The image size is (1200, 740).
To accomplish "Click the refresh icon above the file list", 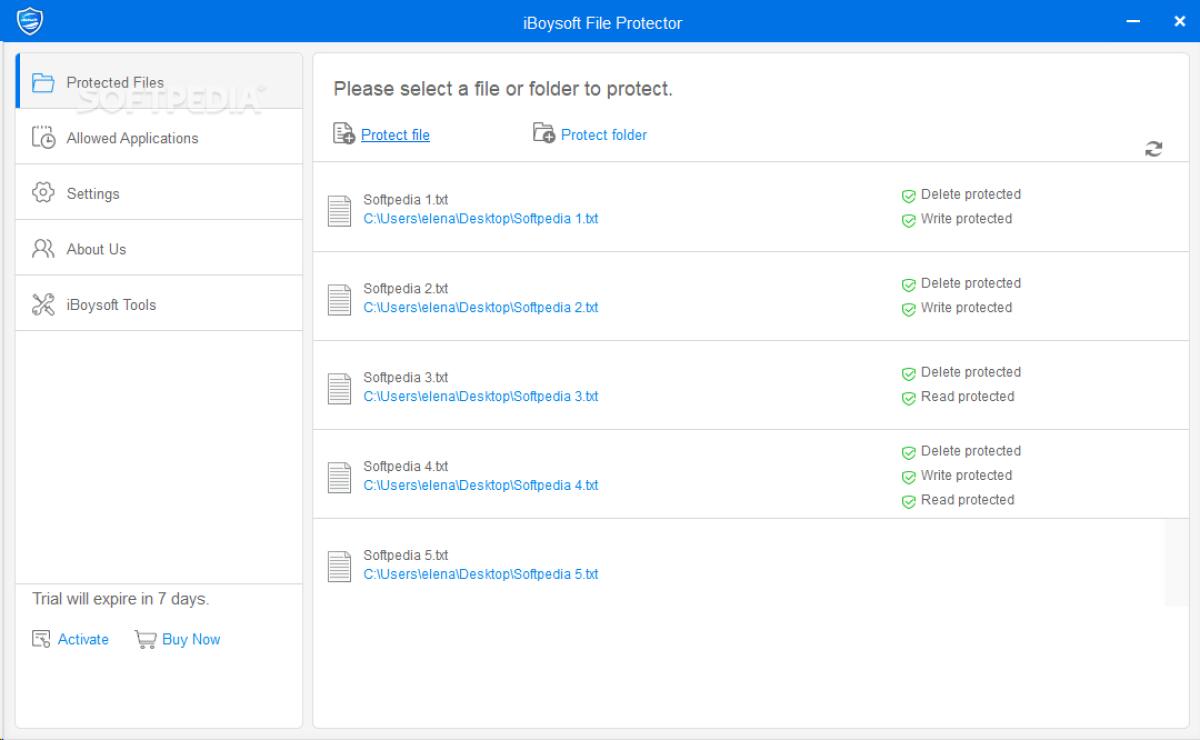I will [1154, 149].
